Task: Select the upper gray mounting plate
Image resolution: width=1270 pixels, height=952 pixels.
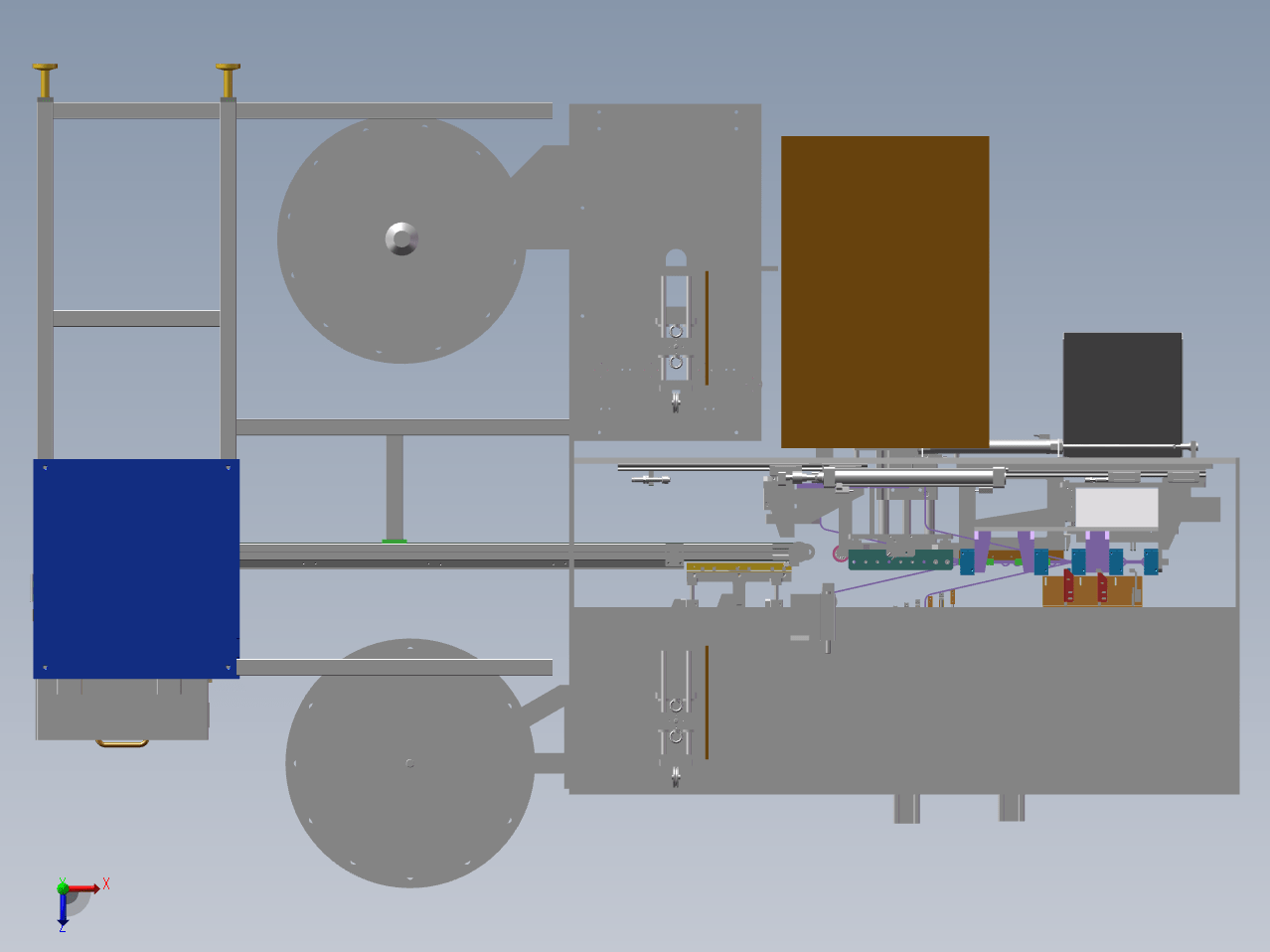Action: pyautogui.click(x=665, y=272)
